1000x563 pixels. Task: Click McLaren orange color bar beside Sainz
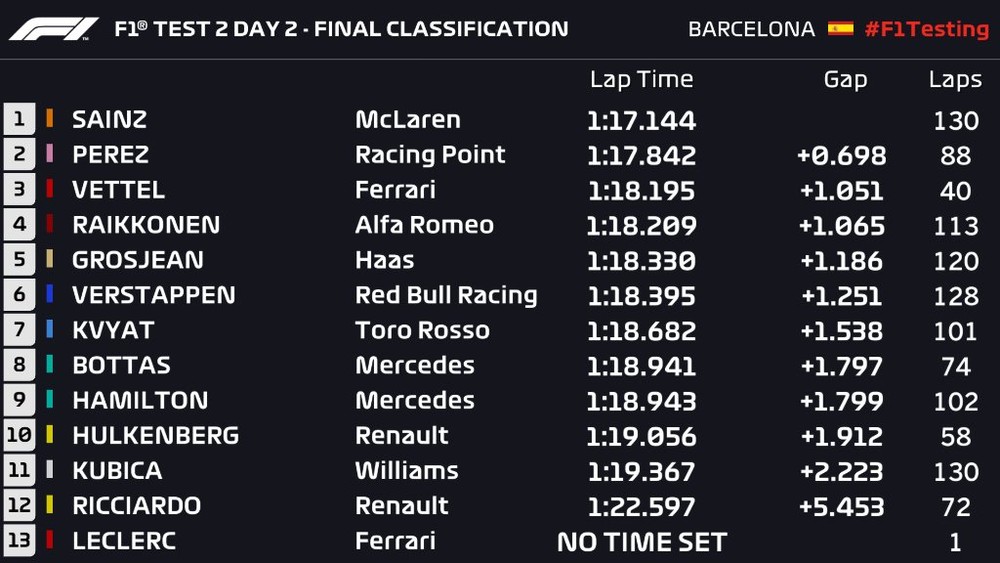(x=50, y=119)
